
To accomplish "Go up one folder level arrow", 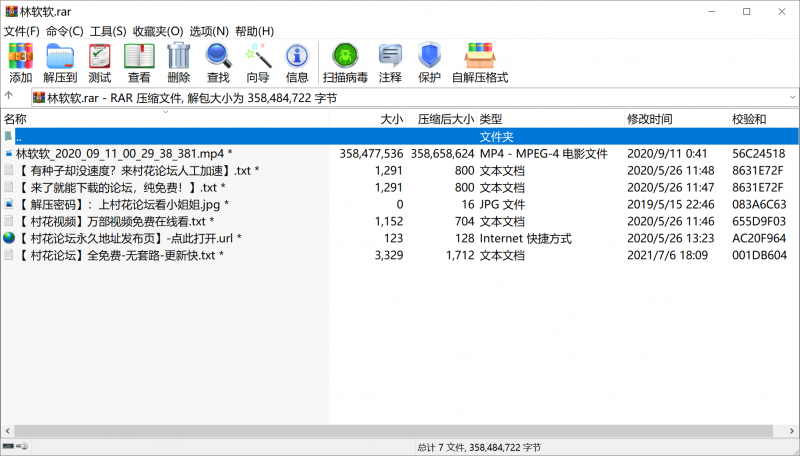I will pyautogui.click(x=9, y=97).
